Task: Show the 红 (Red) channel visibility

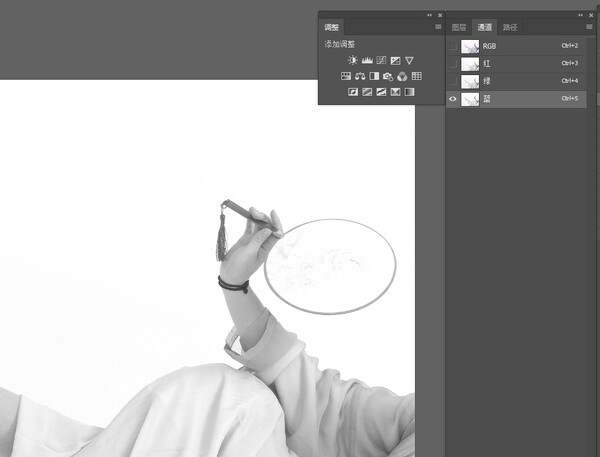Action: [x=453, y=64]
